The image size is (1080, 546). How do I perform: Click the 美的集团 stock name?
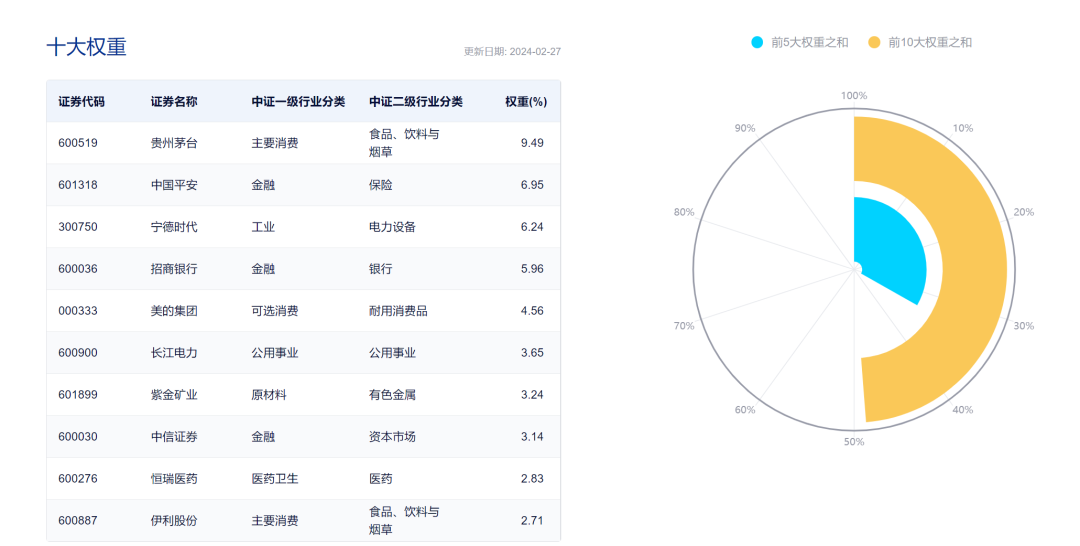tap(174, 311)
